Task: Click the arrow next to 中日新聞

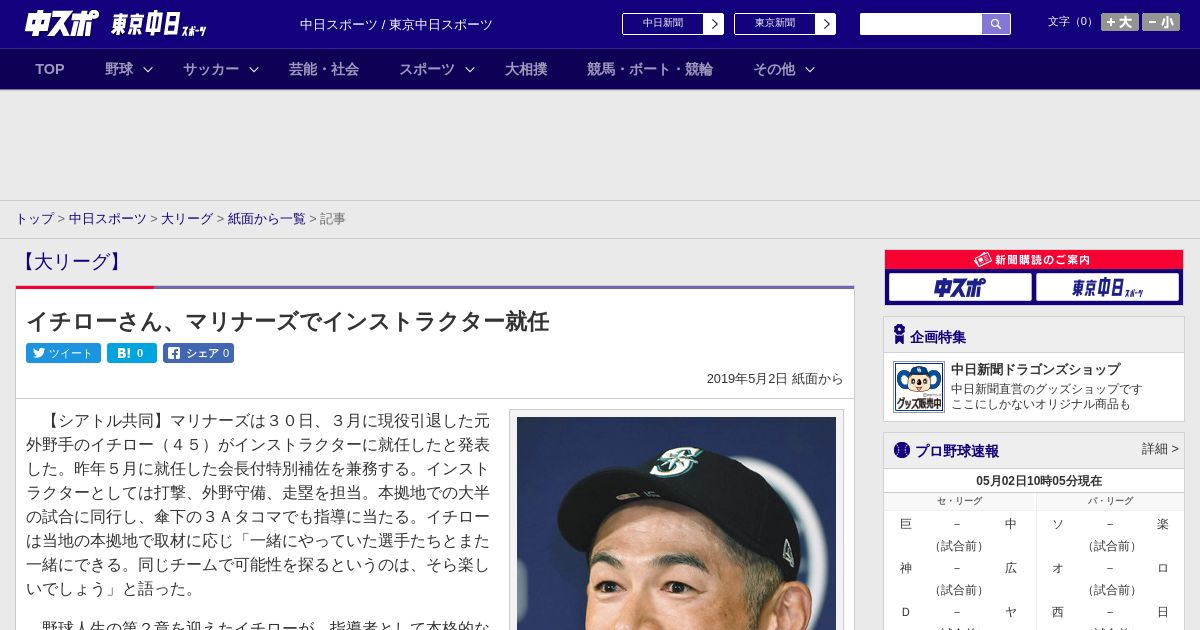Action: (x=713, y=24)
